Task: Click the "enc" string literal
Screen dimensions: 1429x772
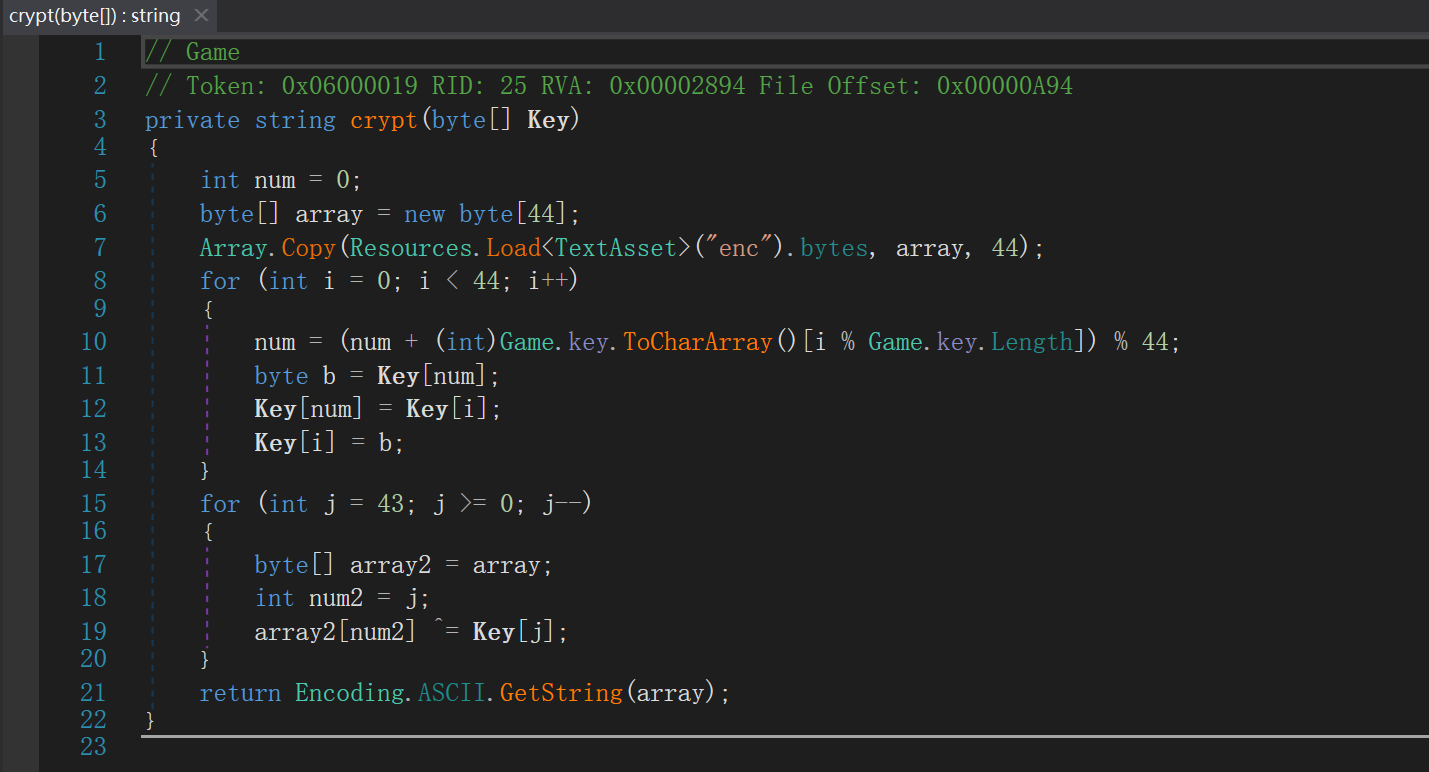Action: point(739,247)
